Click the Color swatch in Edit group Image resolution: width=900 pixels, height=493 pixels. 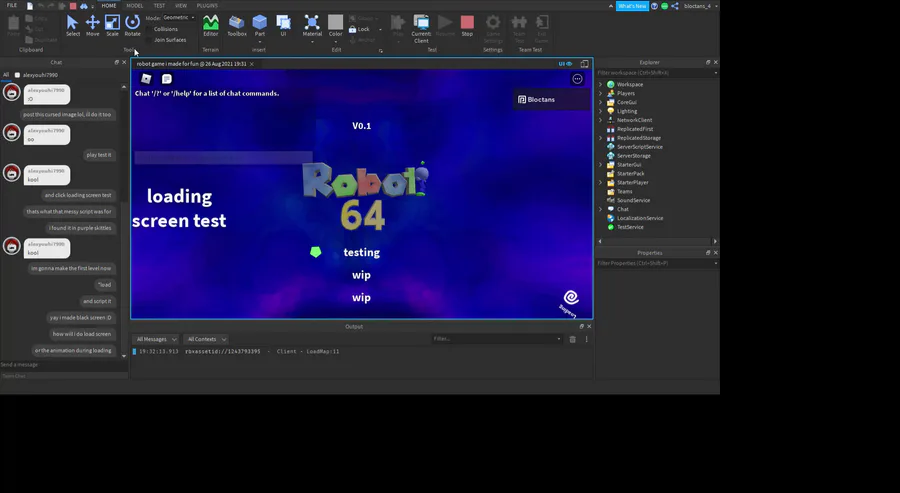335,22
